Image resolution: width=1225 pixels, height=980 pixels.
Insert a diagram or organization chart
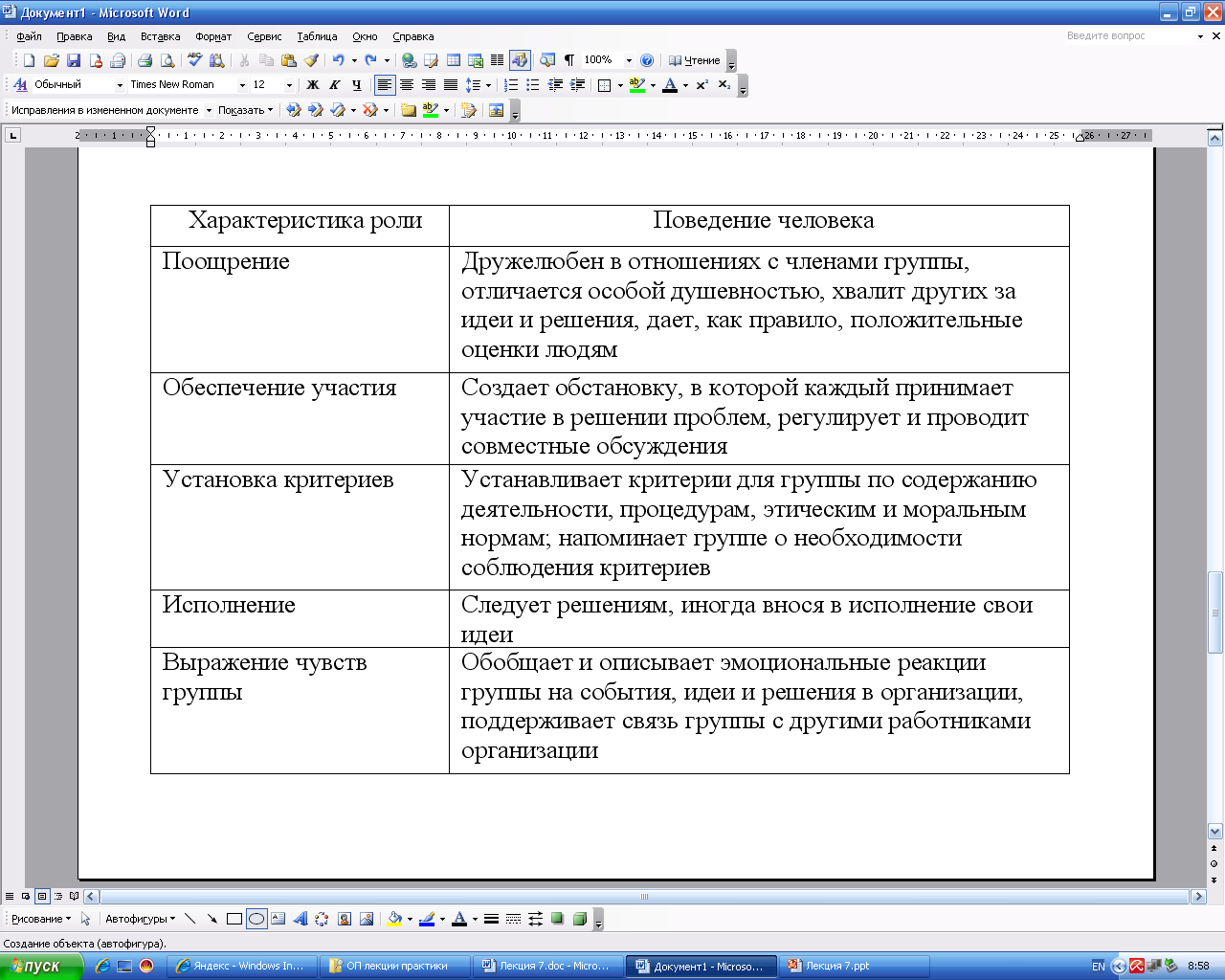click(322, 919)
